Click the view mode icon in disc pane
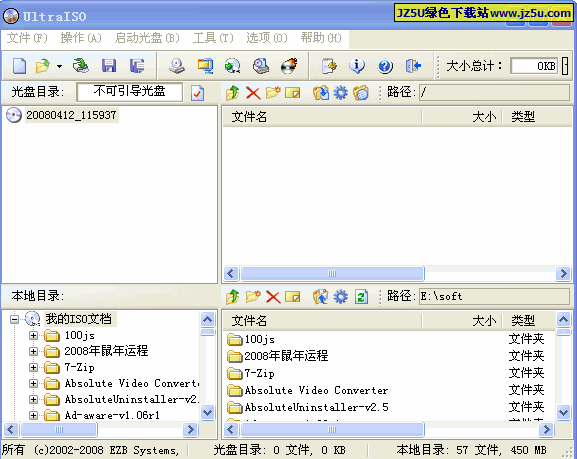Viewport: 577px width, 459px height. pyautogui.click(x=361, y=93)
